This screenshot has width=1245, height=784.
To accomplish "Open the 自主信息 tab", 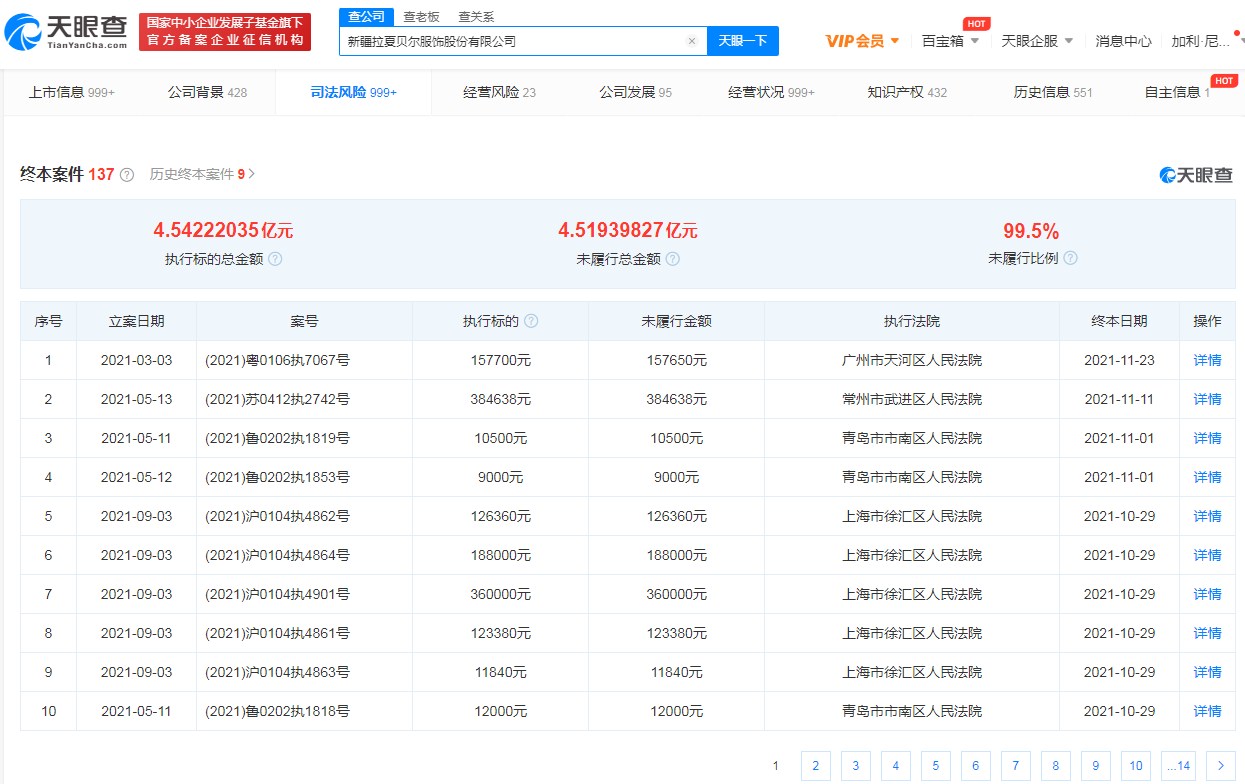I will [x=1177, y=92].
